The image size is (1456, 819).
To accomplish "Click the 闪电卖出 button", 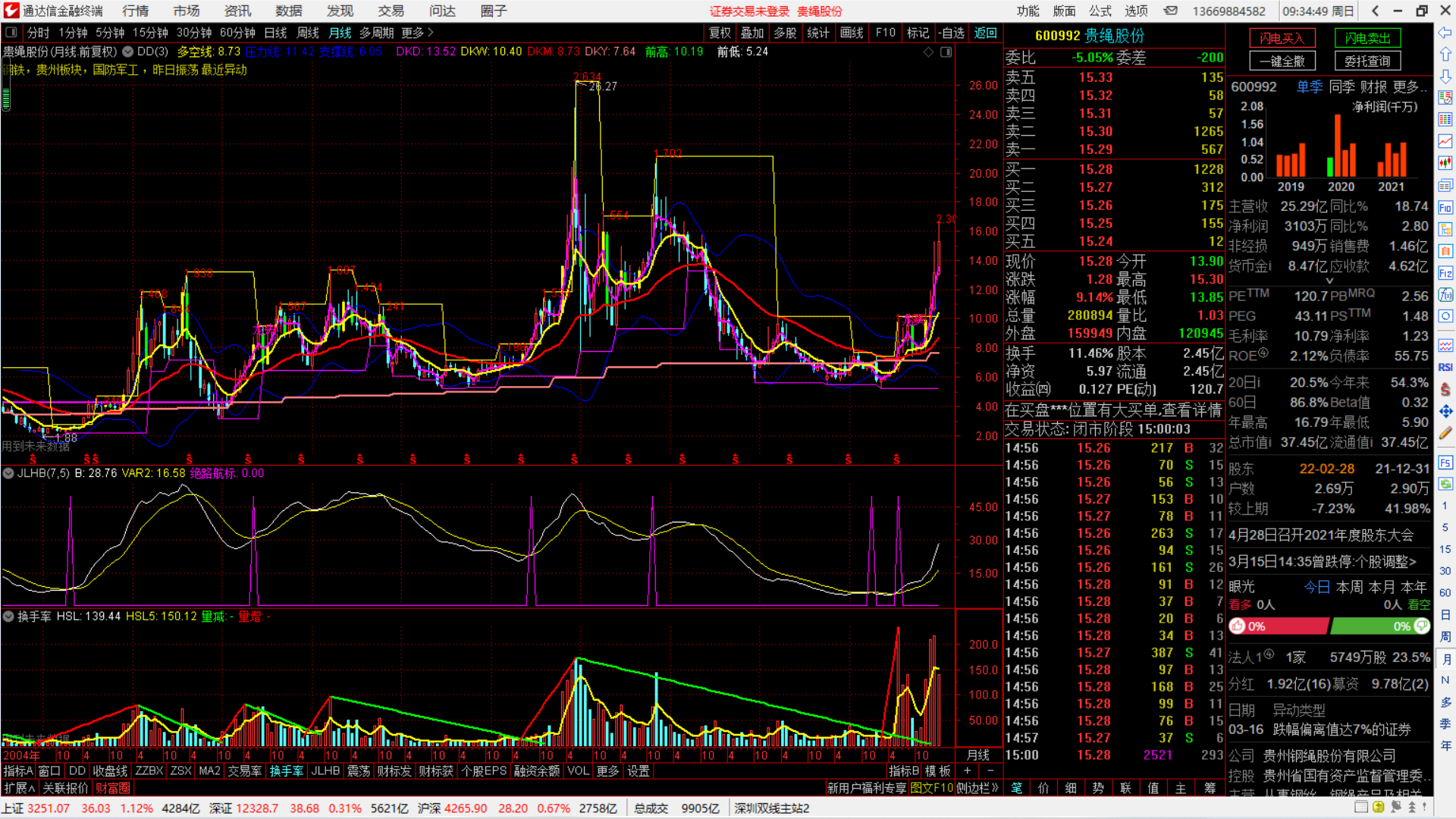I will 1368,38.
